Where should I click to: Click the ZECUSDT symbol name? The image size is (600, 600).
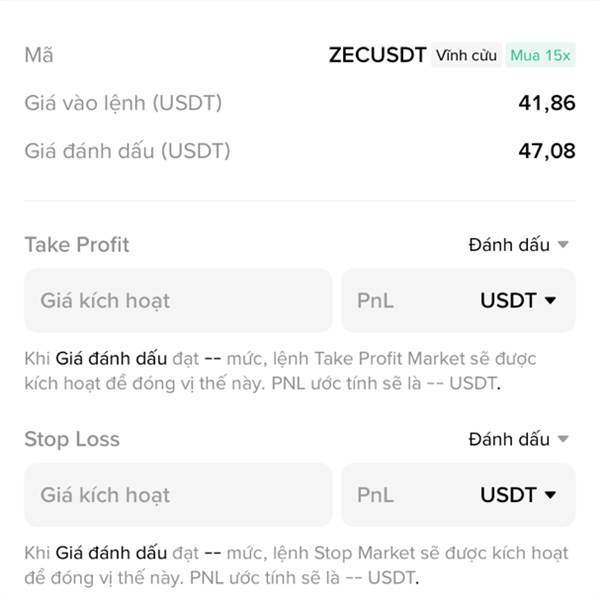(377, 55)
